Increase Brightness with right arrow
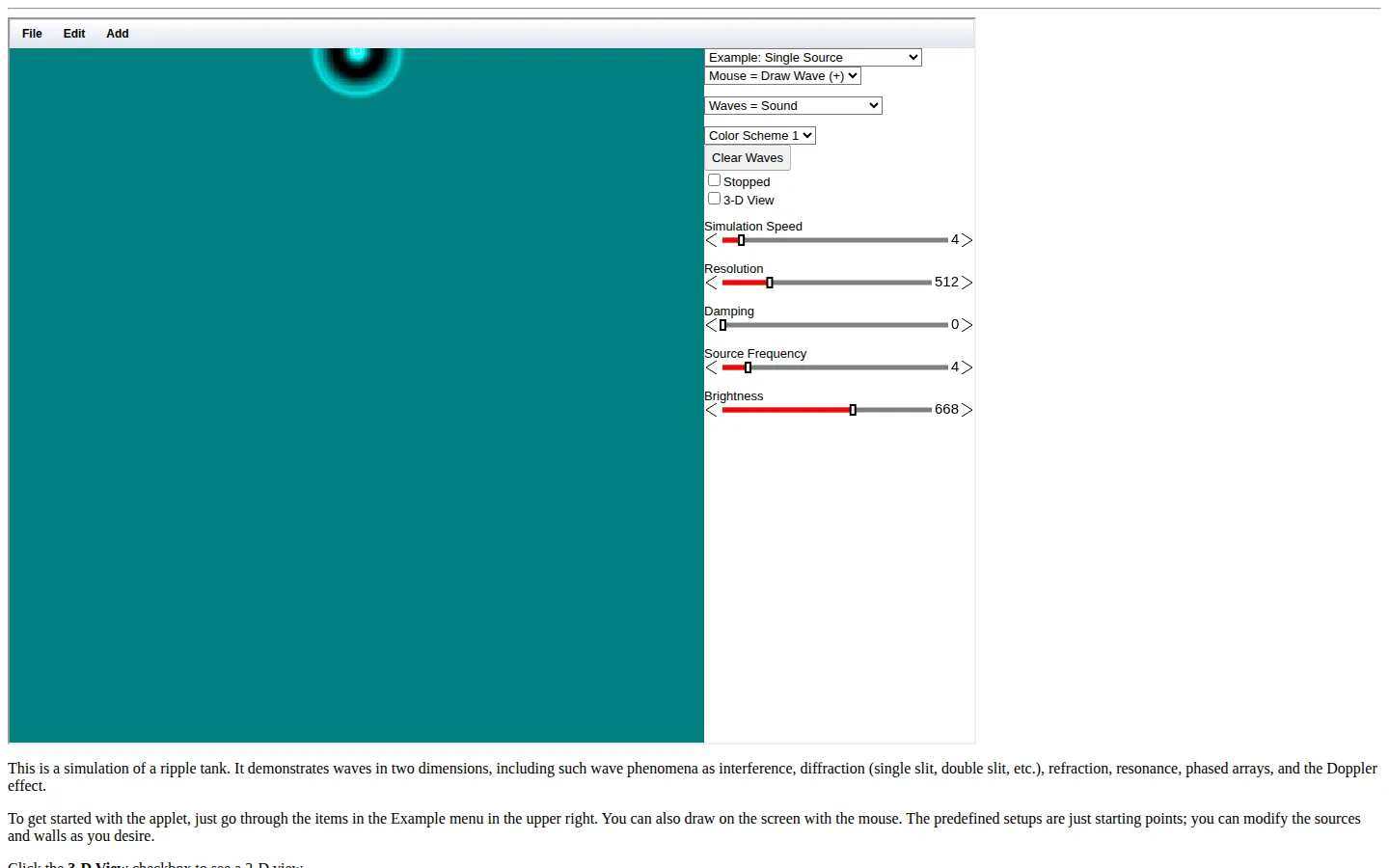This screenshot has height=868, width=1389. coord(967,410)
